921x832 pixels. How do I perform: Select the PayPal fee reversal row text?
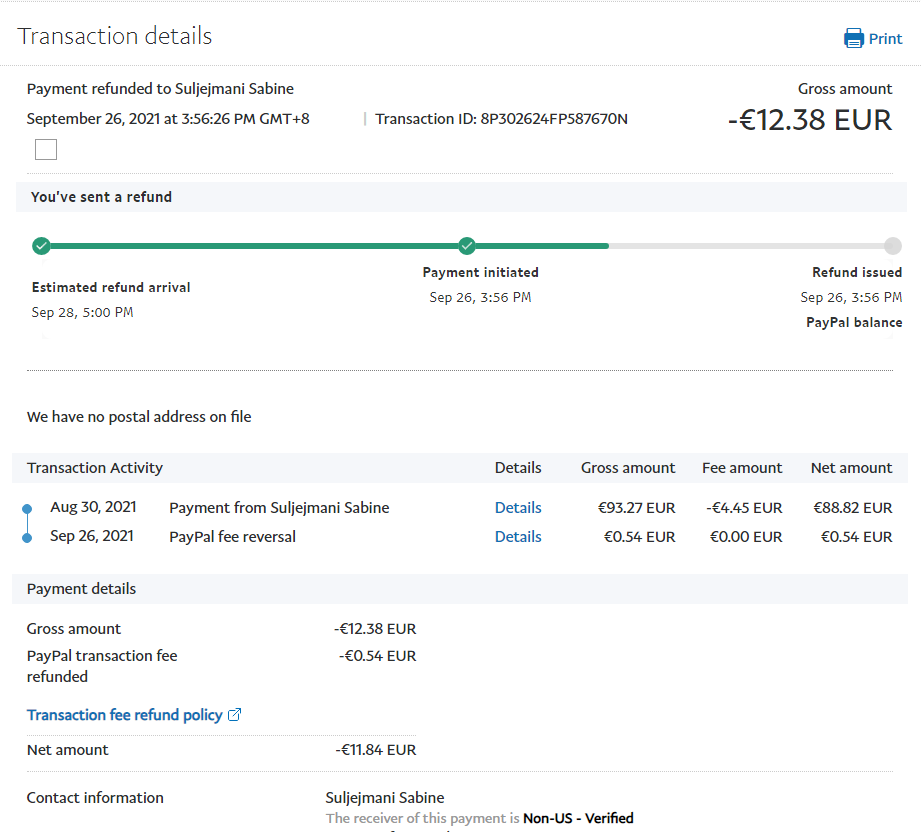point(232,537)
